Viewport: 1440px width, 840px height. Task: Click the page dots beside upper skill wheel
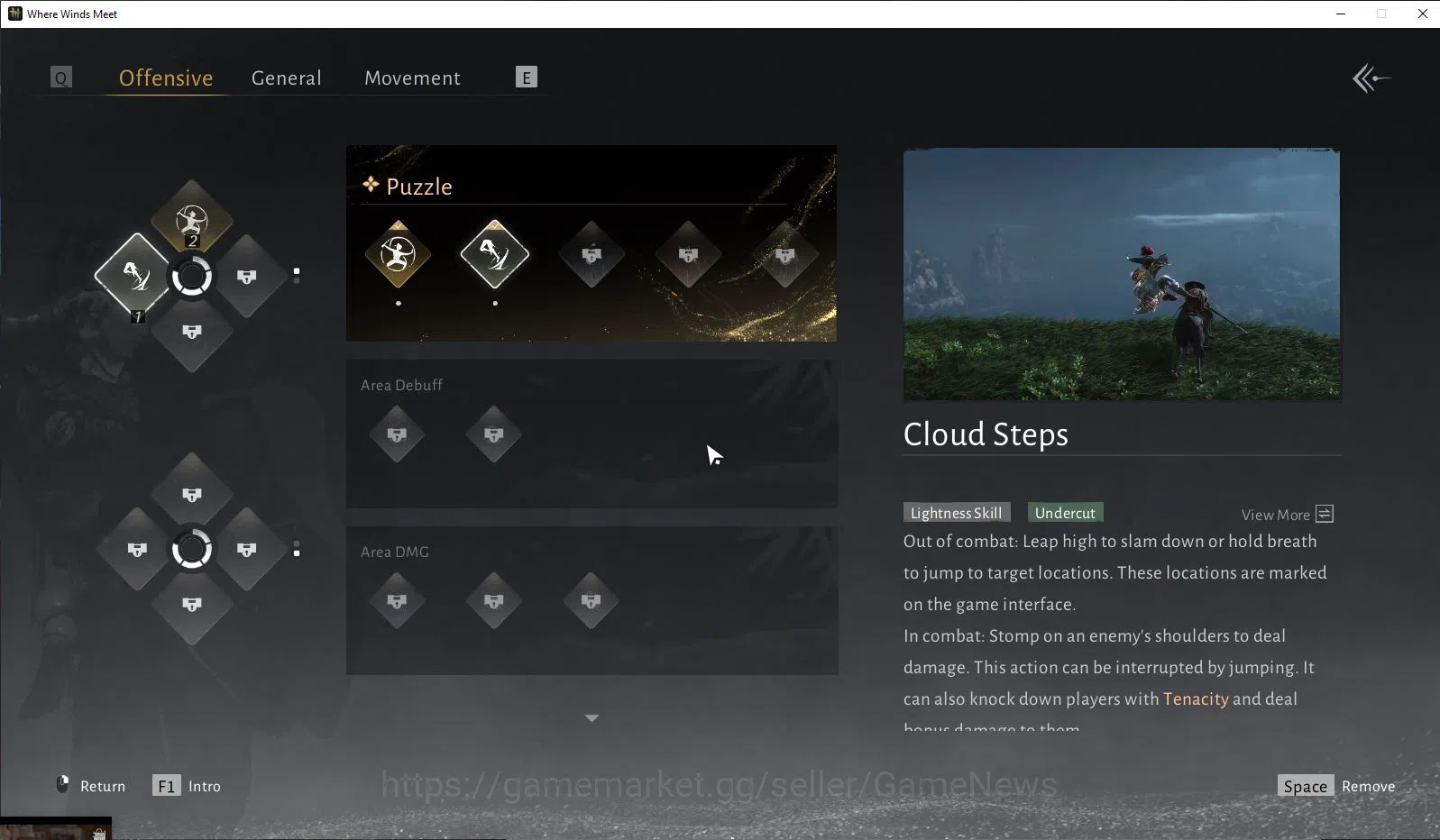point(297,276)
